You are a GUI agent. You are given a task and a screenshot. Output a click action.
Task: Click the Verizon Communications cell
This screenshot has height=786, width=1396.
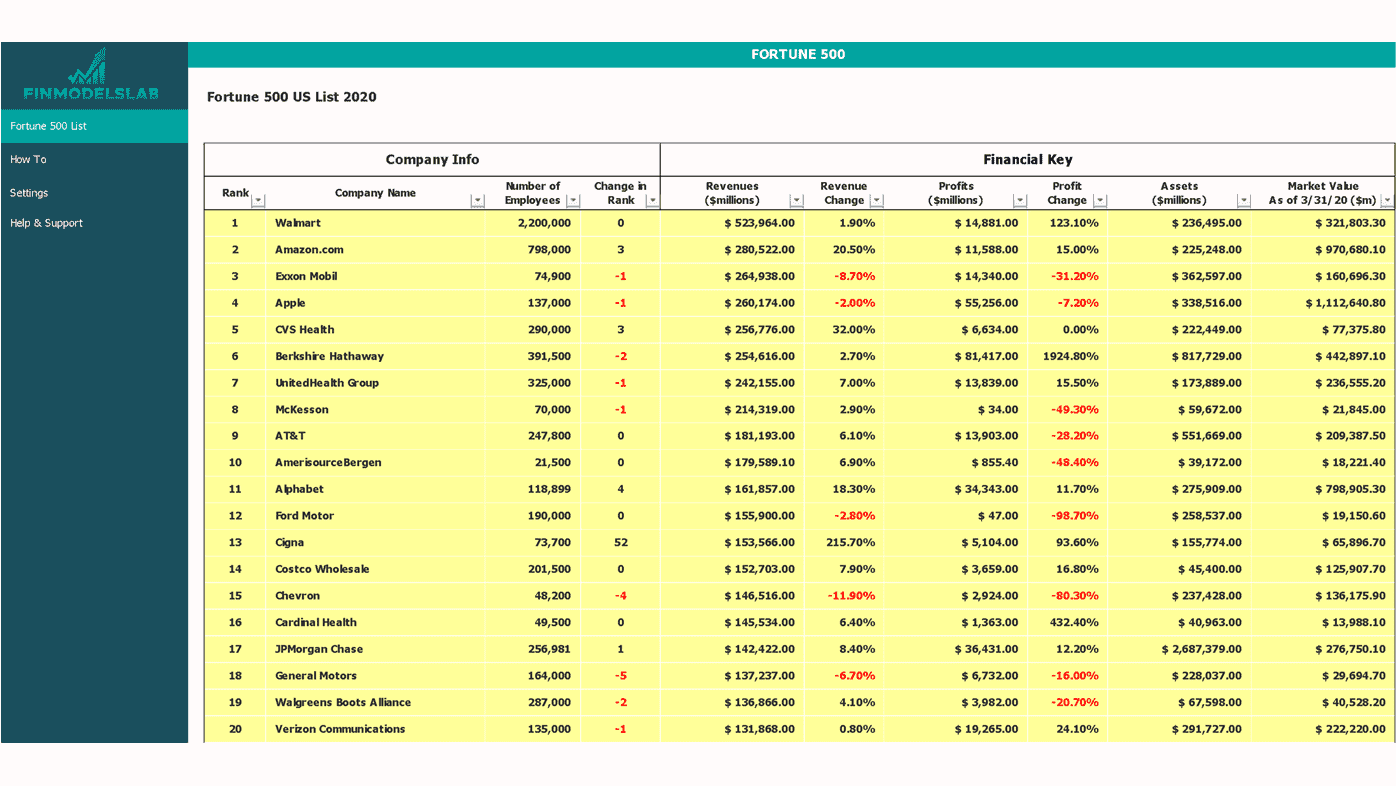pyautogui.click(x=375, y=729)
